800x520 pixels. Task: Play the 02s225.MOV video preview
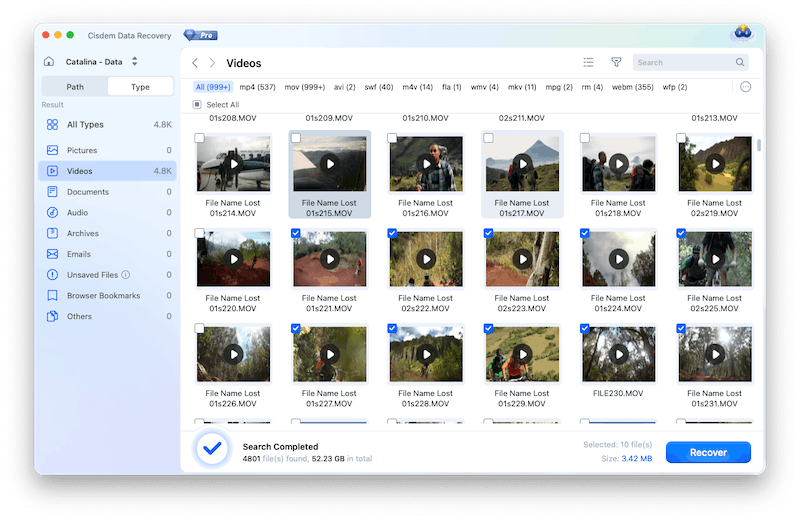715,259
